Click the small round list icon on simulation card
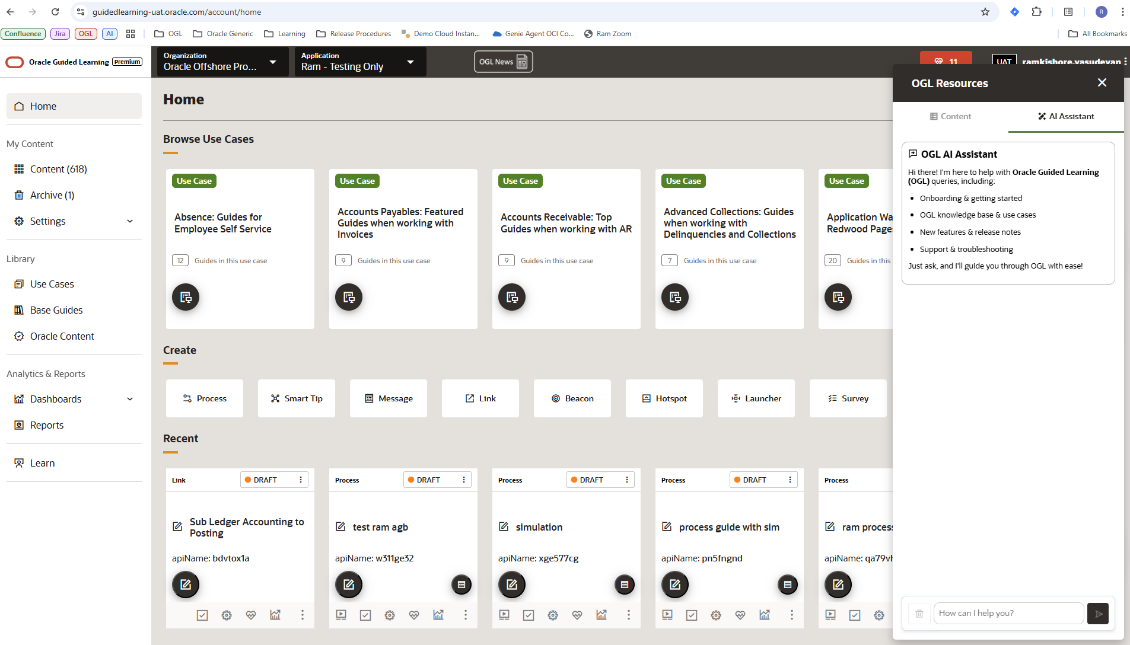 click(x=624, y=584)
